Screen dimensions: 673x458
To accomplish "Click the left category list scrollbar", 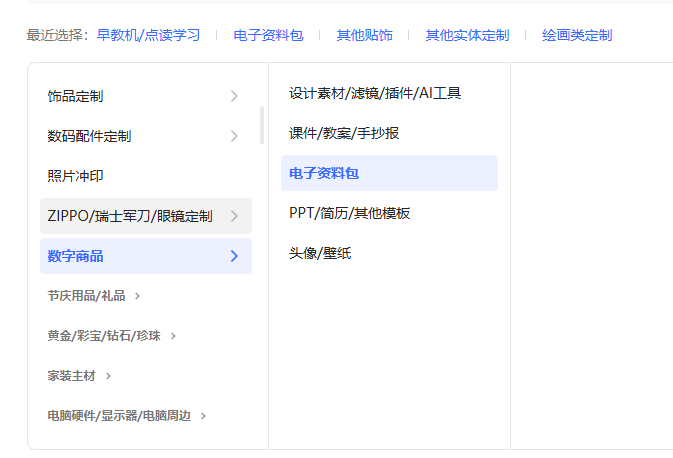I will [262, 125].
